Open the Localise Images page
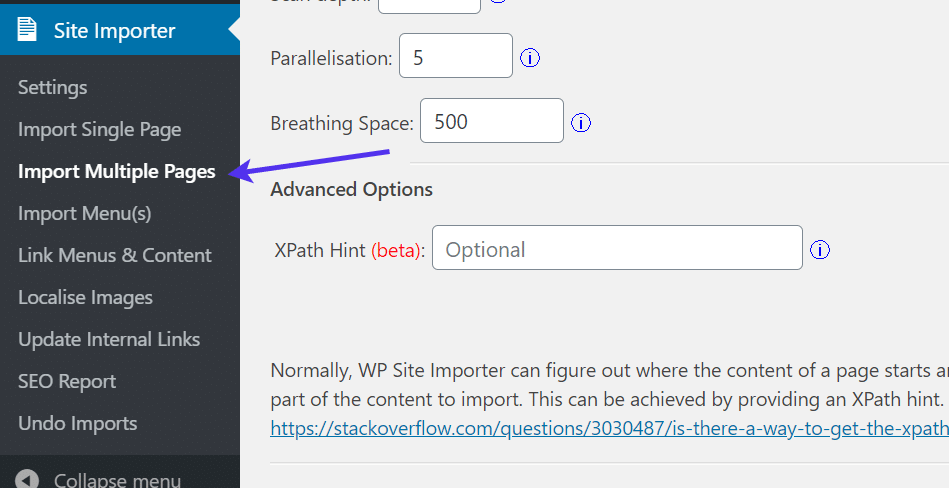The height and width of the screenshot is (488, 949). [x=85, y=298]
